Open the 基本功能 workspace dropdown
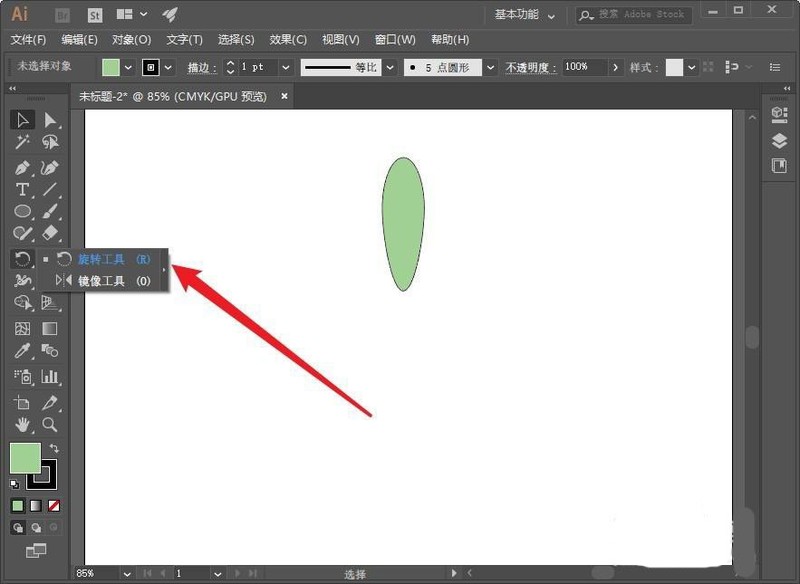 [524, 15]
